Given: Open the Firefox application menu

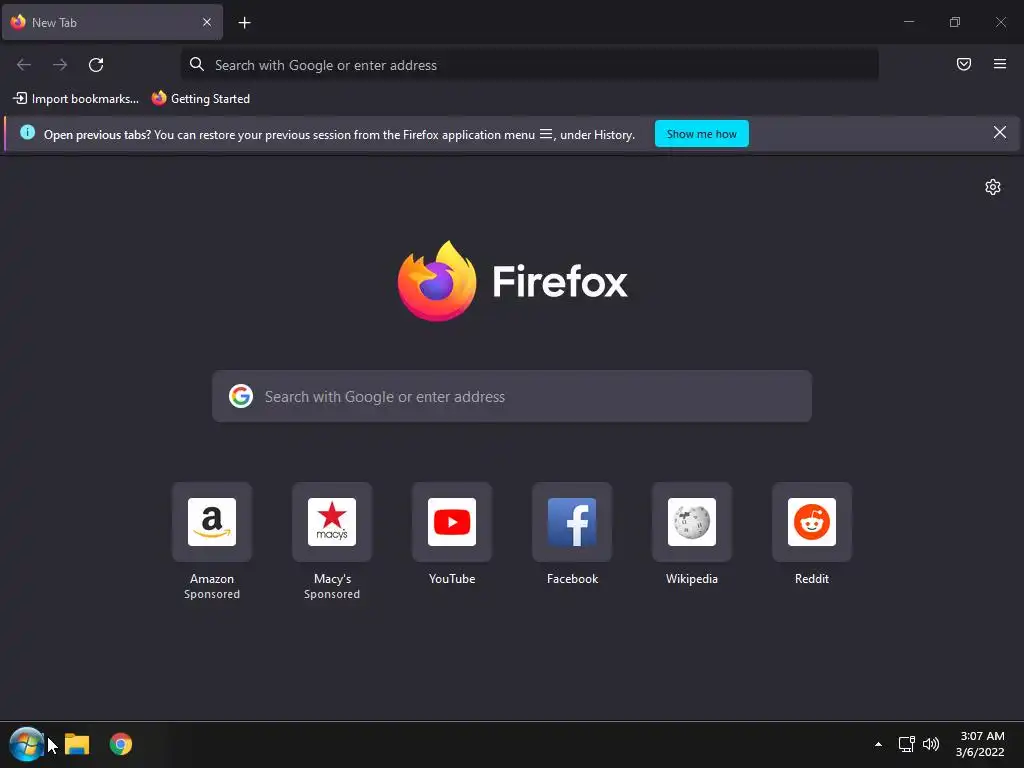Looking at the screenshot, I should [x=1000, y=64].
